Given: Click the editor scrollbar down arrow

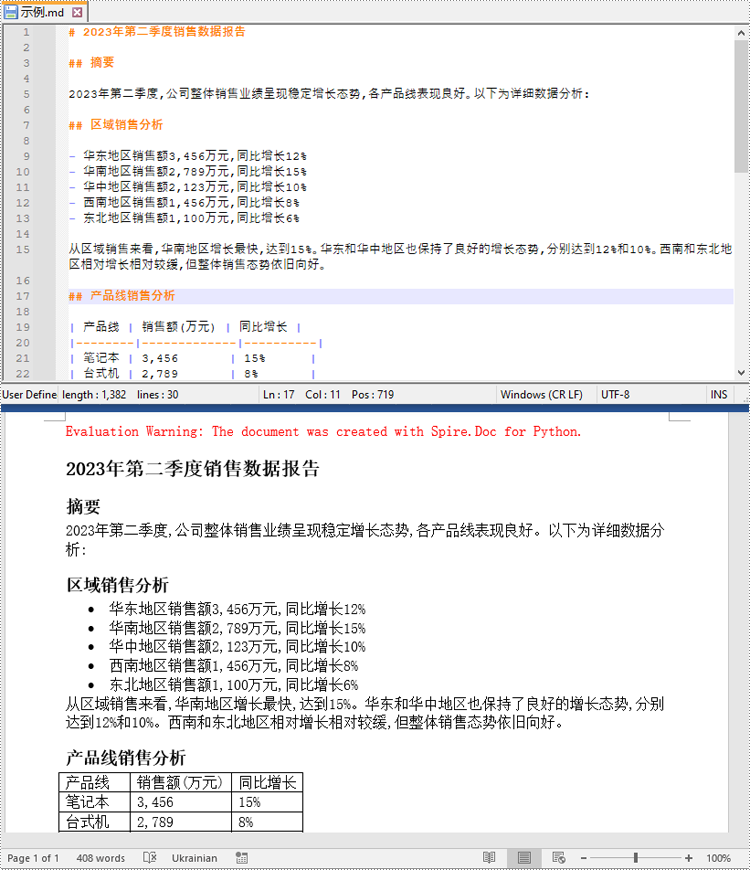Looking at the screenshot, I should coord(741,373).
